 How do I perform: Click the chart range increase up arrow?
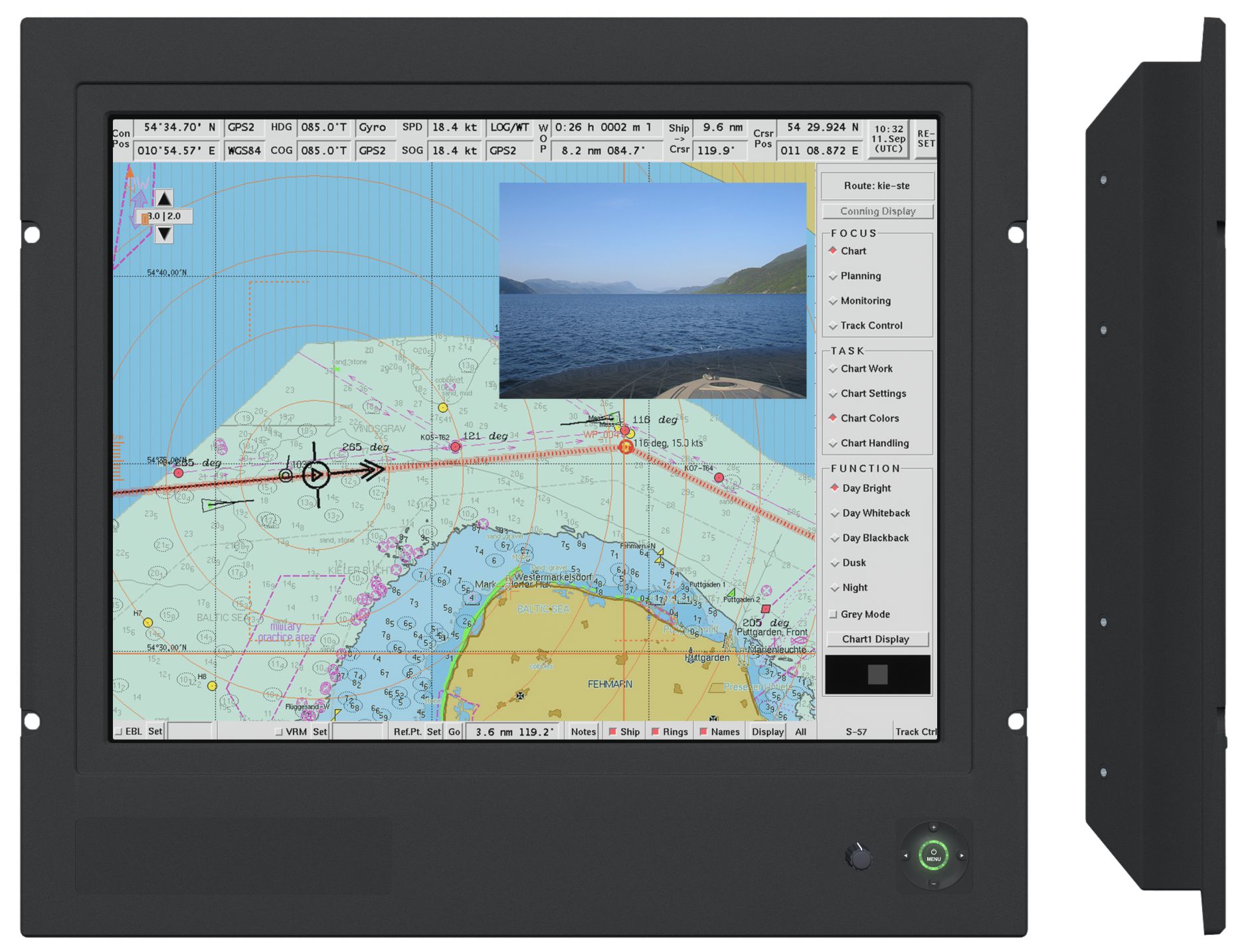coord(164,198)
